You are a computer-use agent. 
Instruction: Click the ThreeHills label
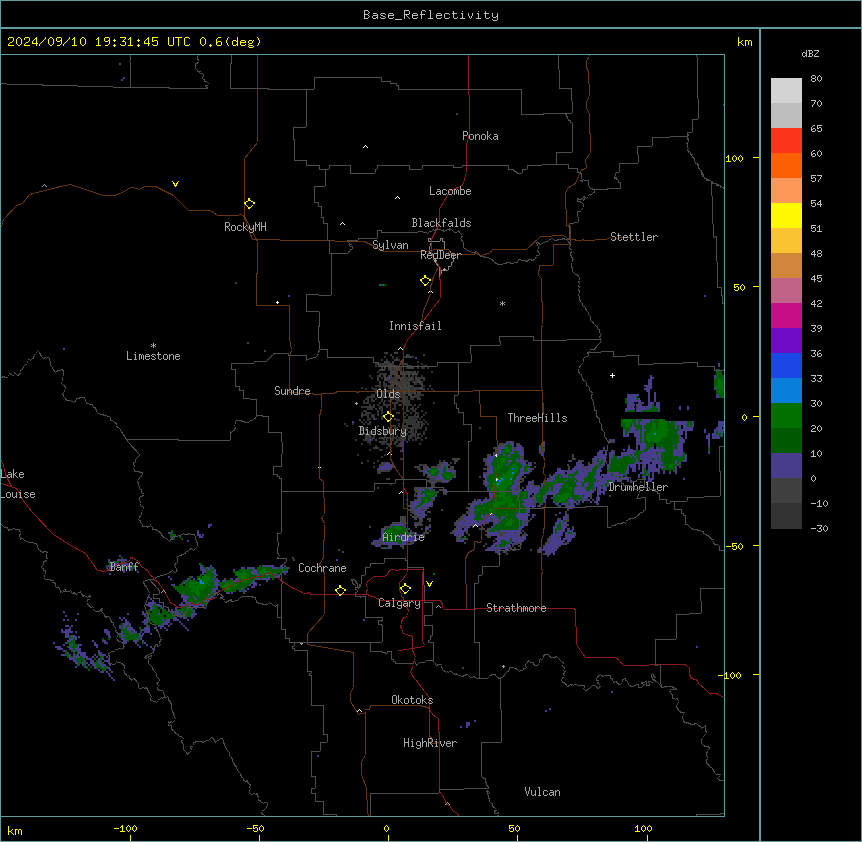[x=537, y=418]
